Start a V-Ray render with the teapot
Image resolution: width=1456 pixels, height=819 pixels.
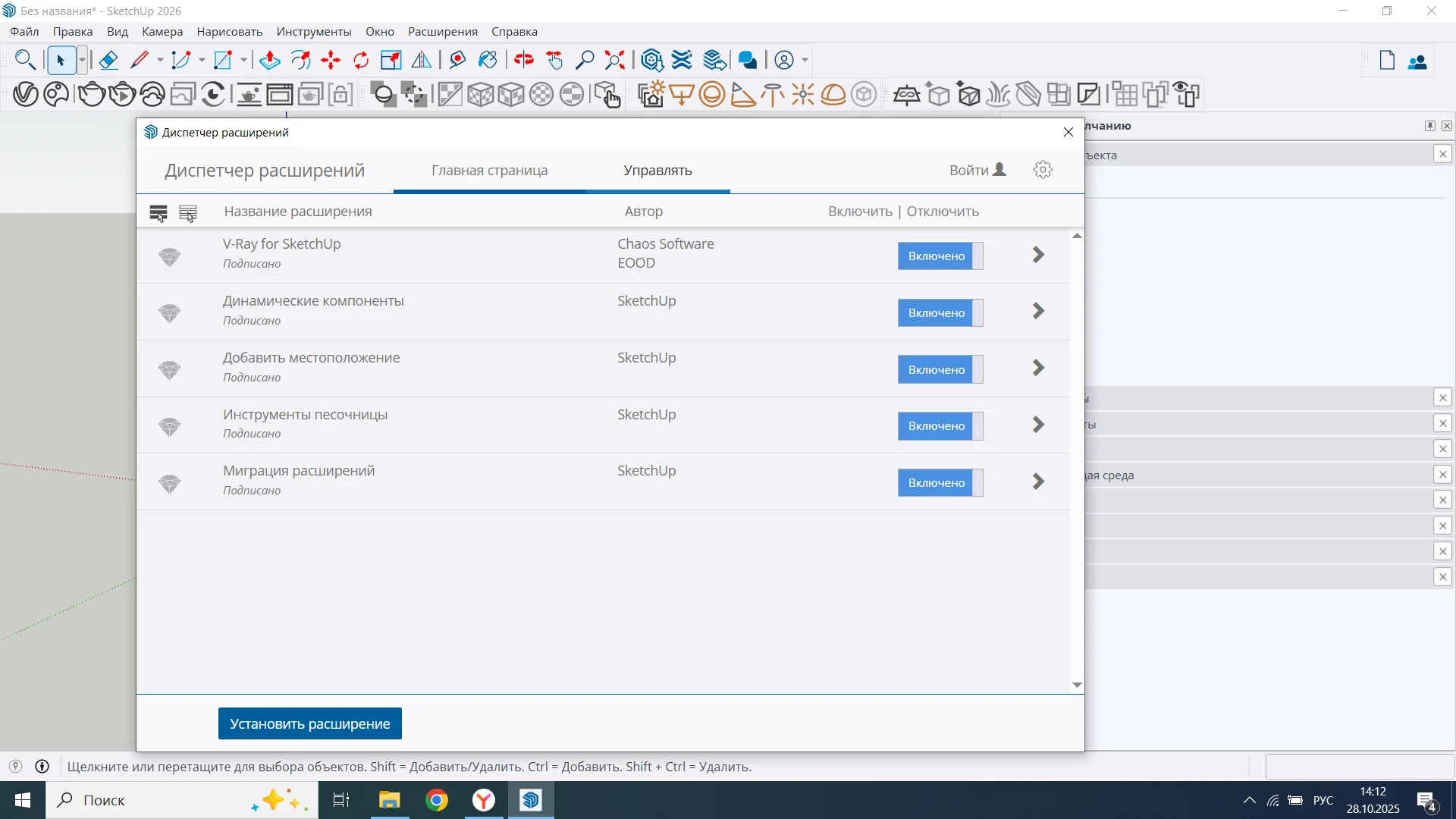(x=92, y=95)
